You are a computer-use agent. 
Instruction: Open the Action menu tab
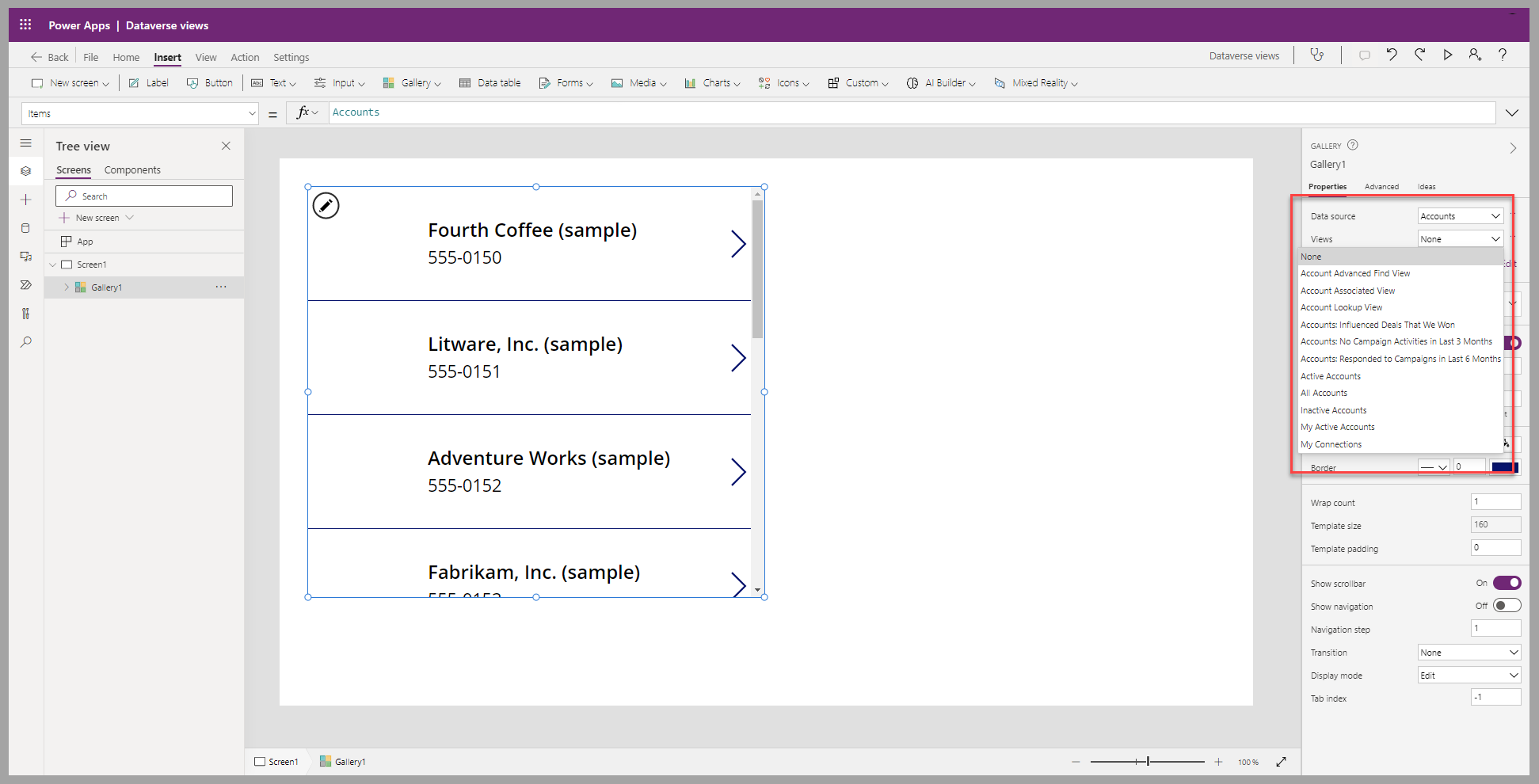pos(245,57)
